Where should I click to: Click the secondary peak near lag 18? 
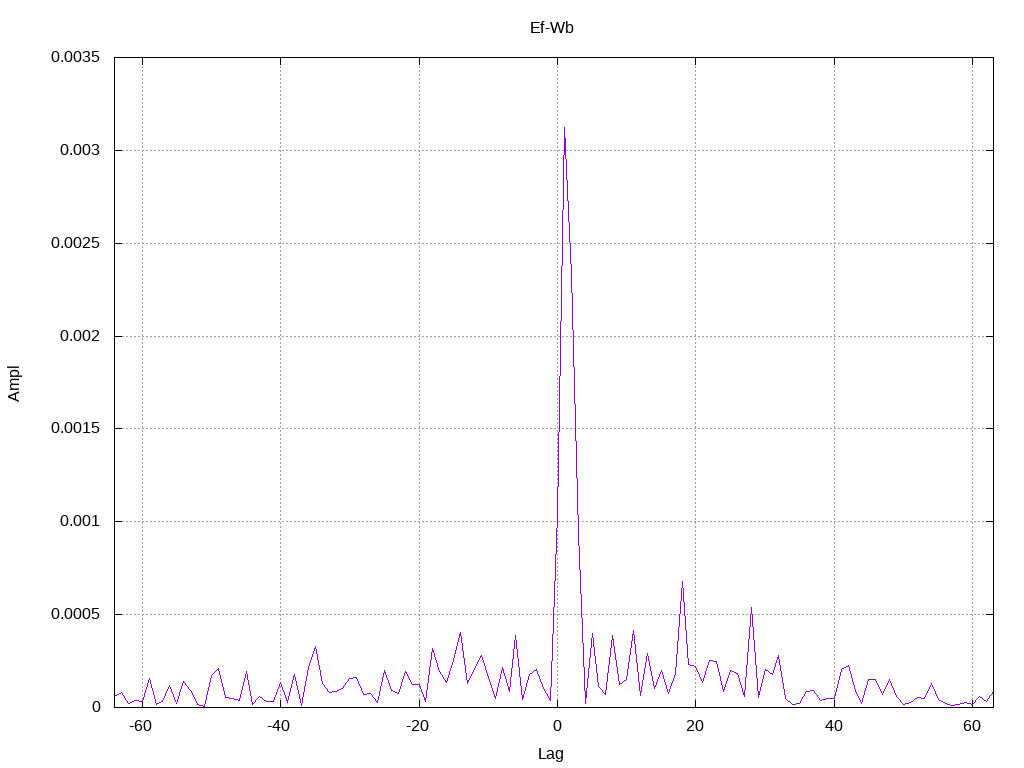point(682,582)
